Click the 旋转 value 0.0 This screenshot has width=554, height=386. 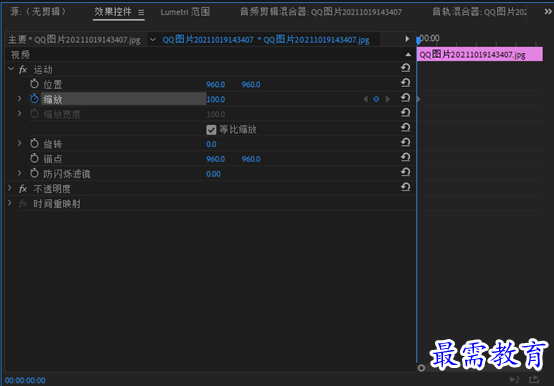click(211, 144)
